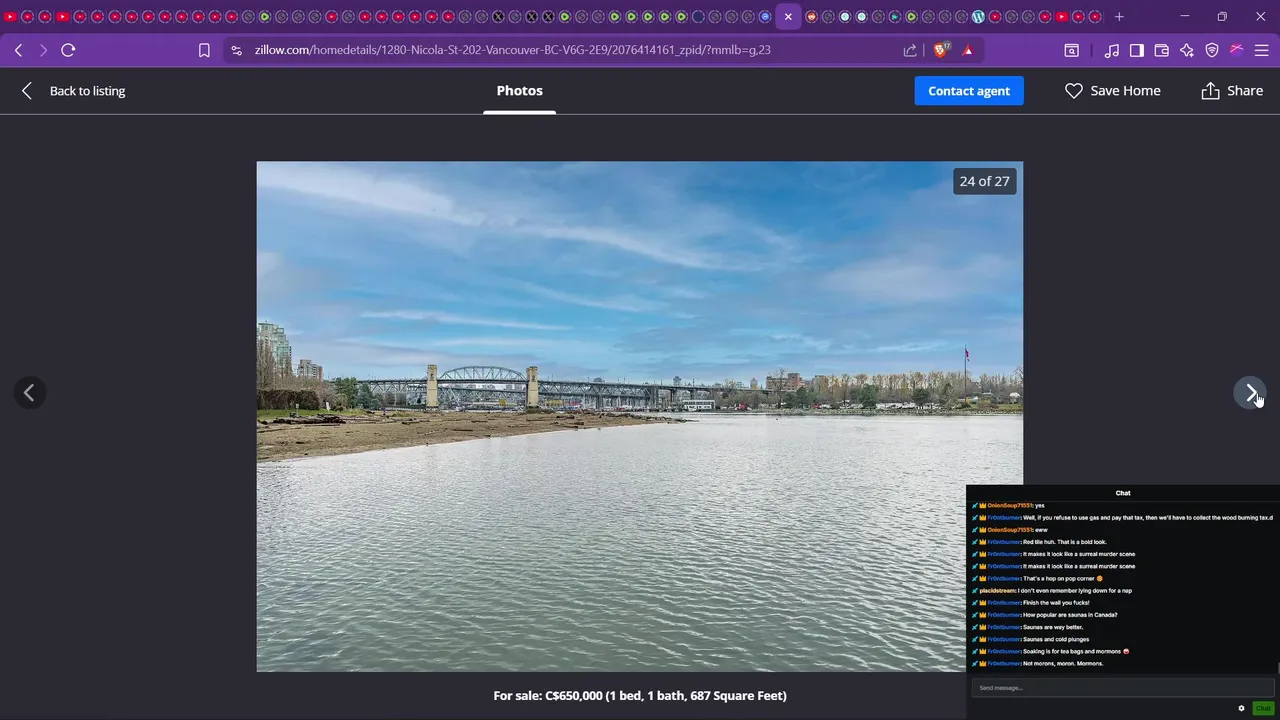
Task: Switch to the first YouTube tab
Action: 10,17
